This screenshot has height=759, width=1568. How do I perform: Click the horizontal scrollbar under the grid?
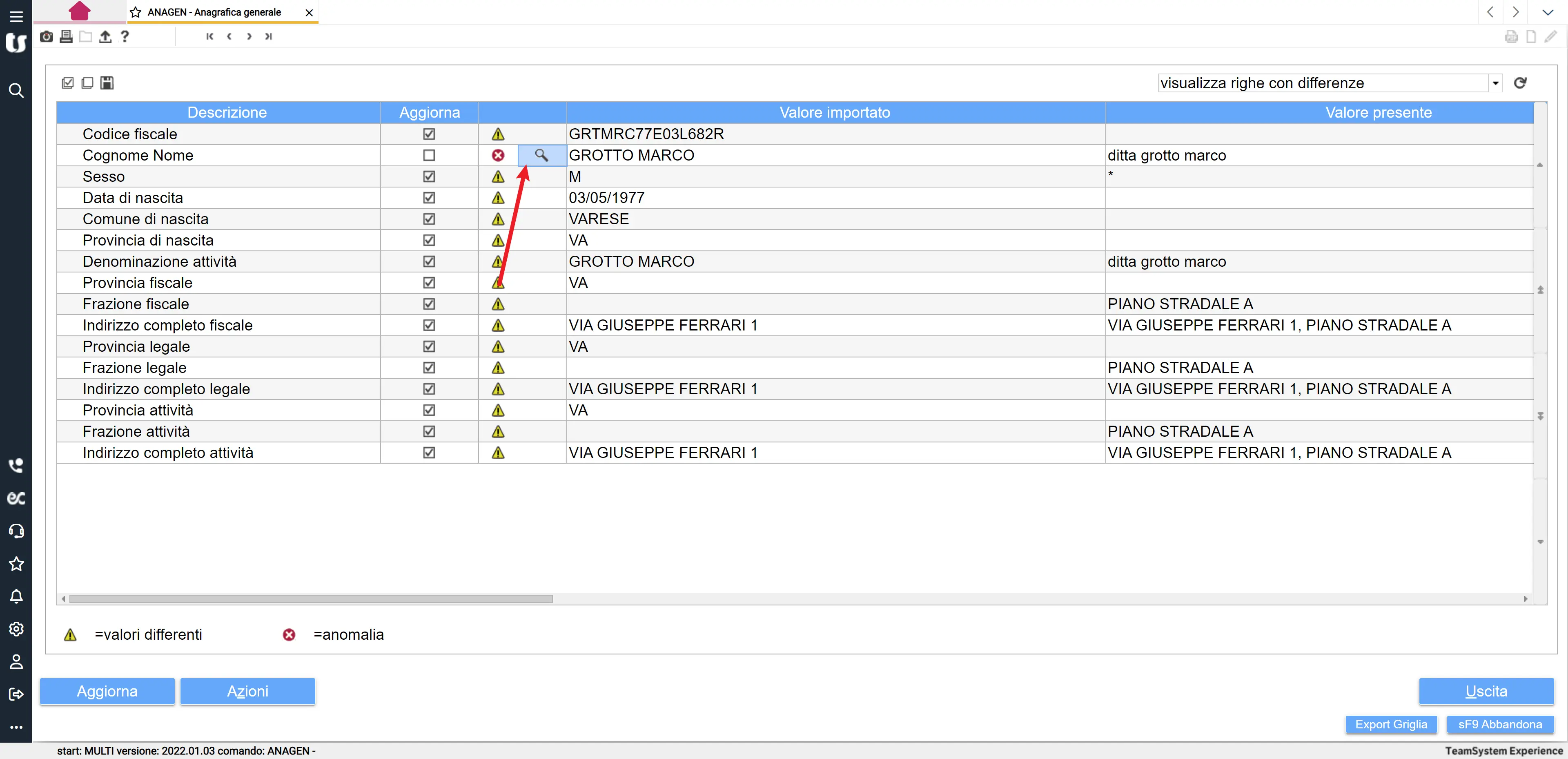pos(310,599)
